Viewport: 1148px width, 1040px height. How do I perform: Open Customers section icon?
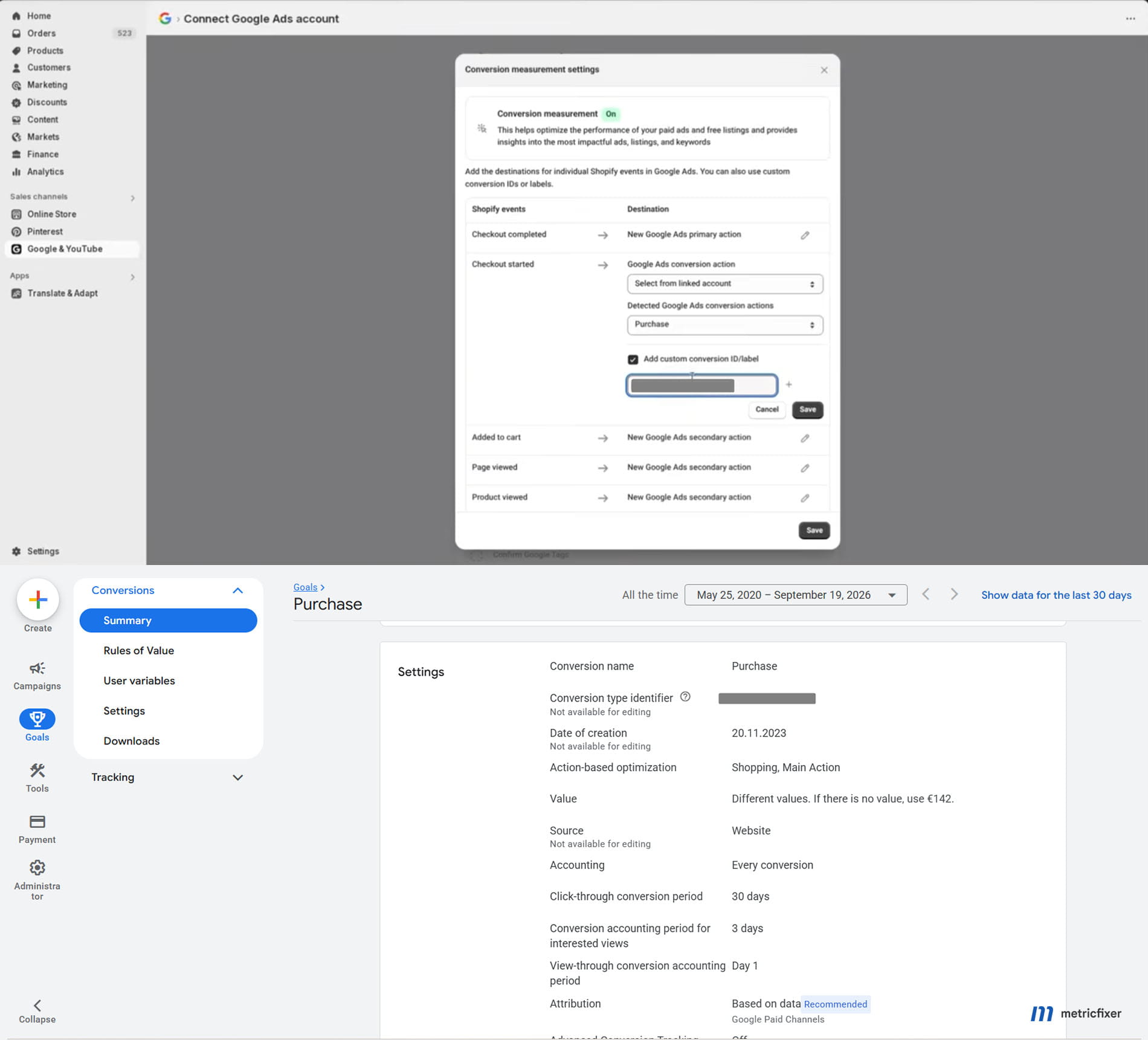point(16,68)
